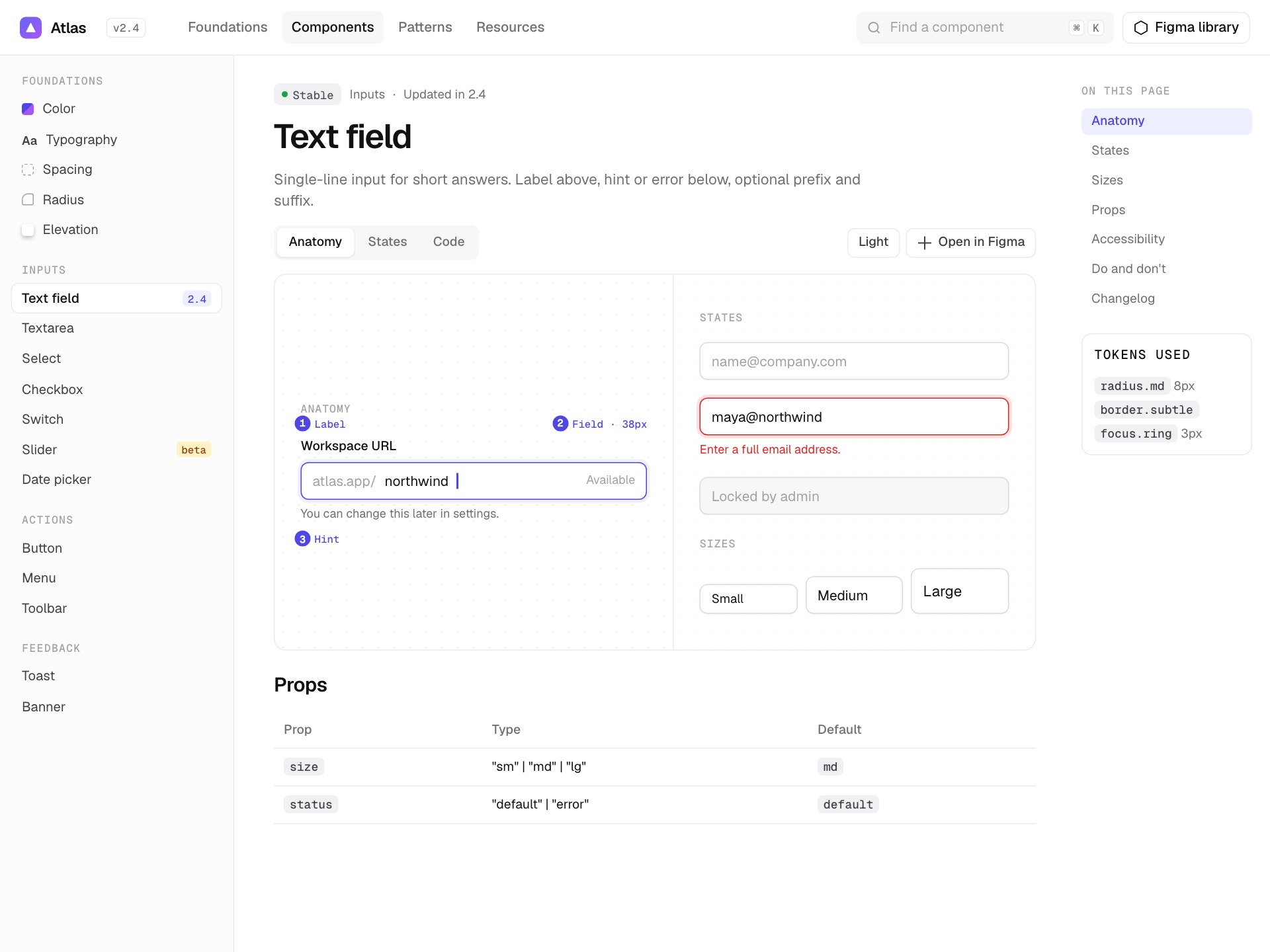Click the Atlas logo icon

pos(30,28)
